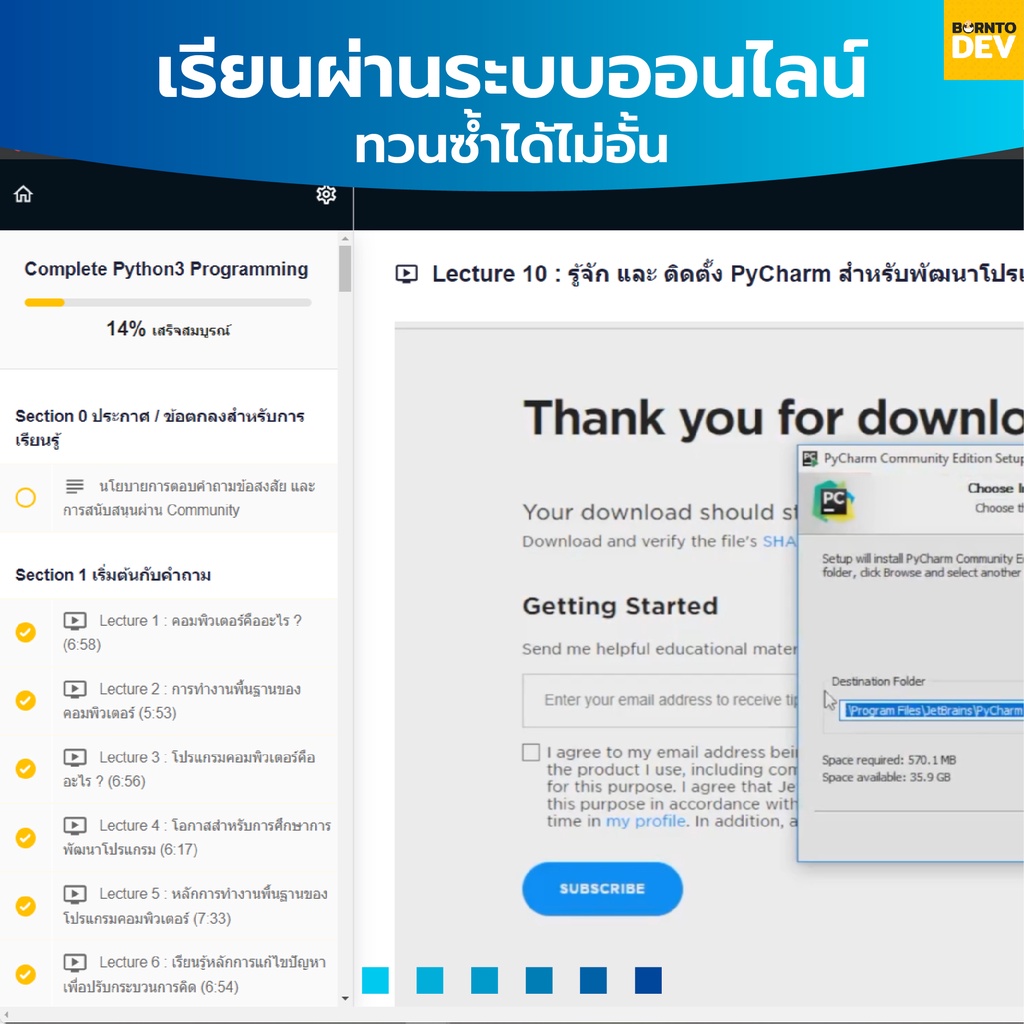Toggle Lecture 2 completed checkmark

(x=26, y=701)
